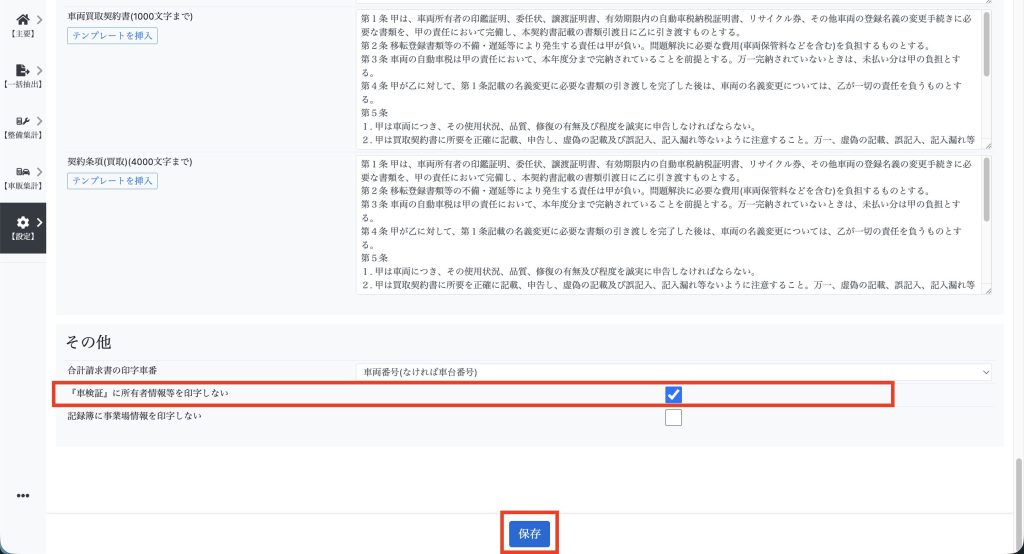Open the 整備集計 sidebar icon
Screen dimensions: 1024x554
(21, 120)
